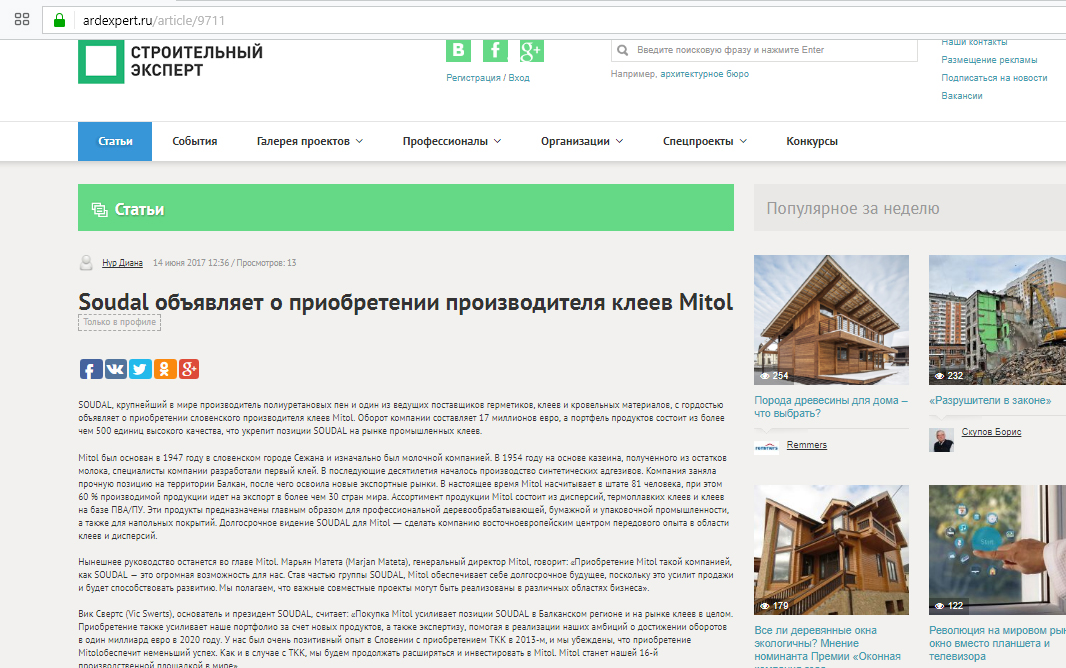Open the Конкурсы tab
This screenshot has width=1066, height=668.
(812, 141)
